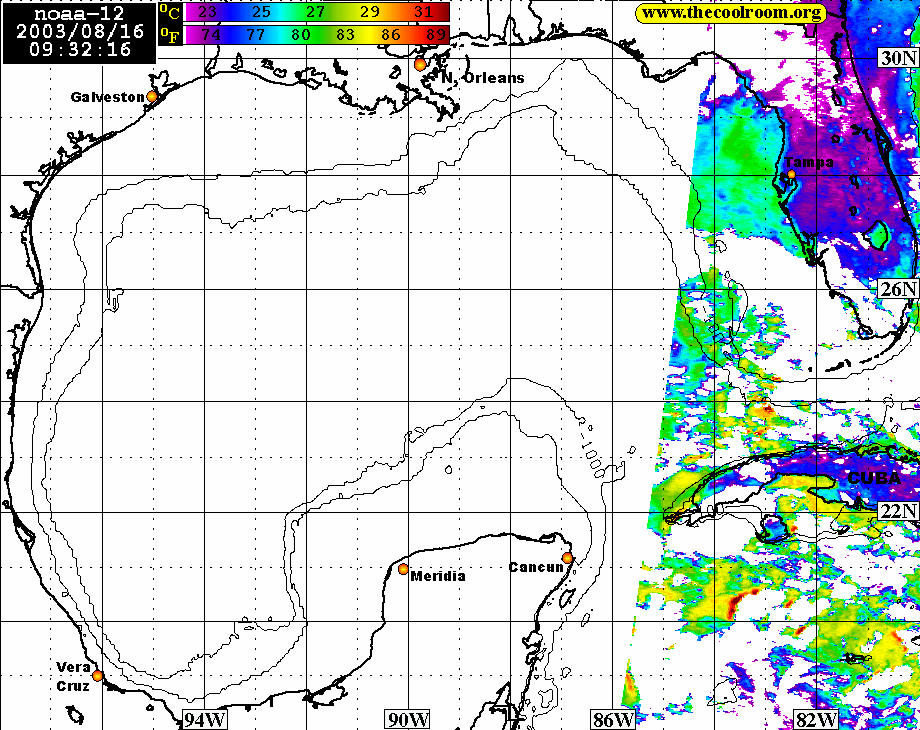Viewport: 920px width, 730px height.
Task: Click the 83 value on Fahrenheit scale
Action: [345, 35]
